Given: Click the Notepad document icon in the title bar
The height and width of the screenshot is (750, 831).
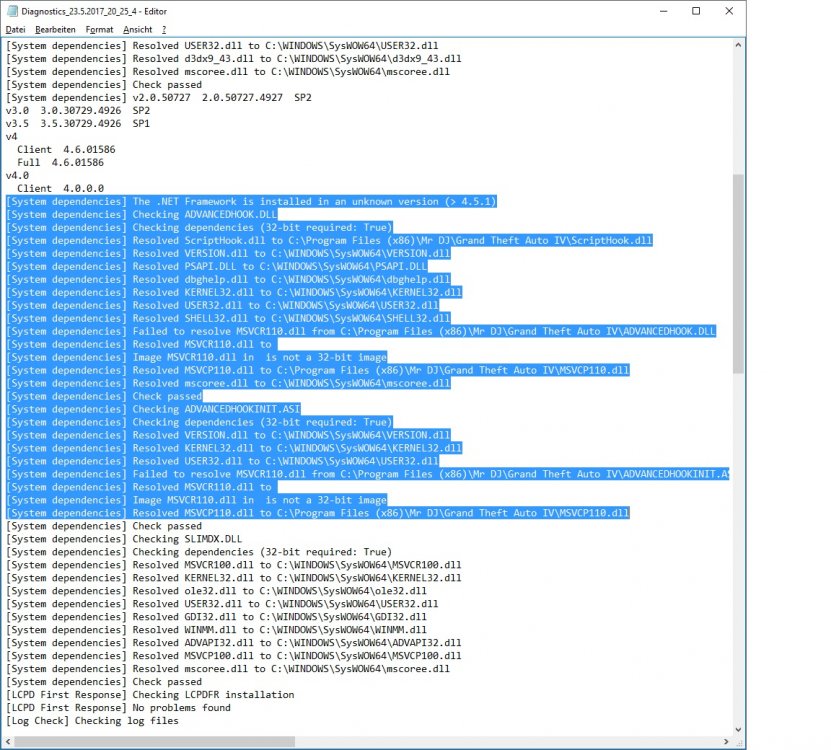Looking at the screenshot, I should [x=14, y=11].
